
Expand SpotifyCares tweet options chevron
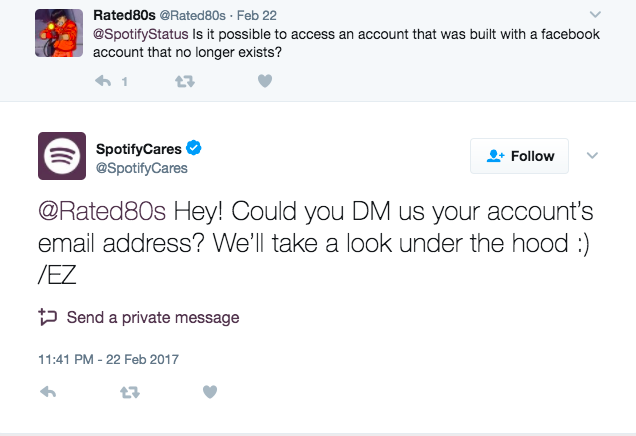coord(591,156)
